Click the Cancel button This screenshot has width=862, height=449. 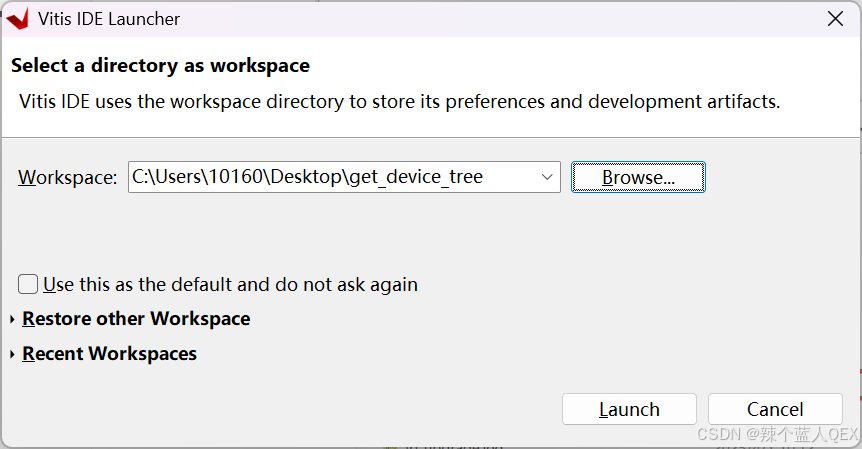[775, 409]
